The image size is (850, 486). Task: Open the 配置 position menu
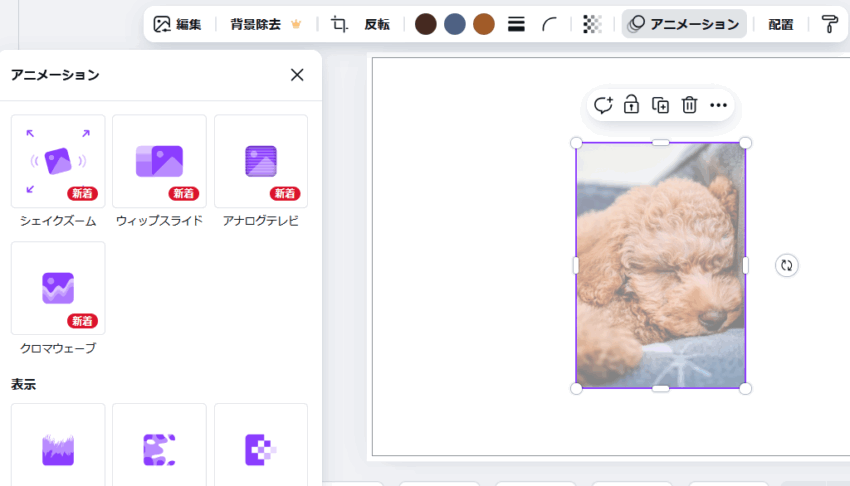pyautogui.click(x=781, y=24)
